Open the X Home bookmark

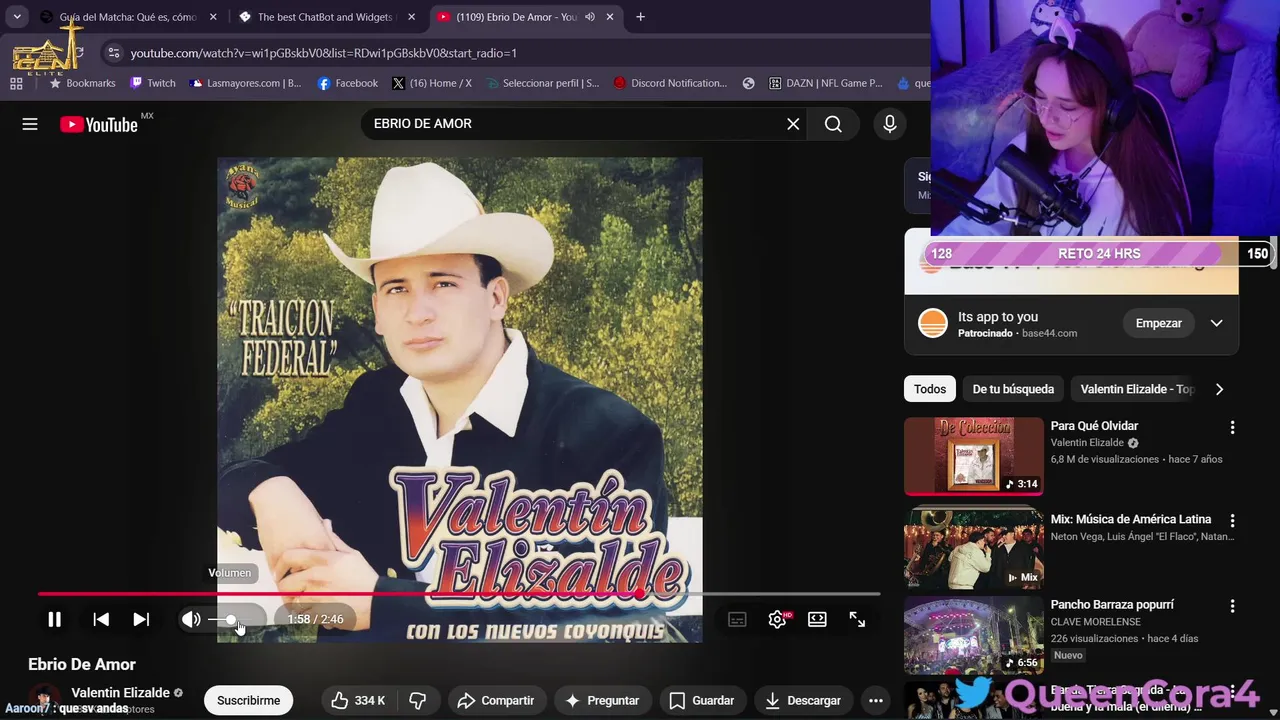432,83
